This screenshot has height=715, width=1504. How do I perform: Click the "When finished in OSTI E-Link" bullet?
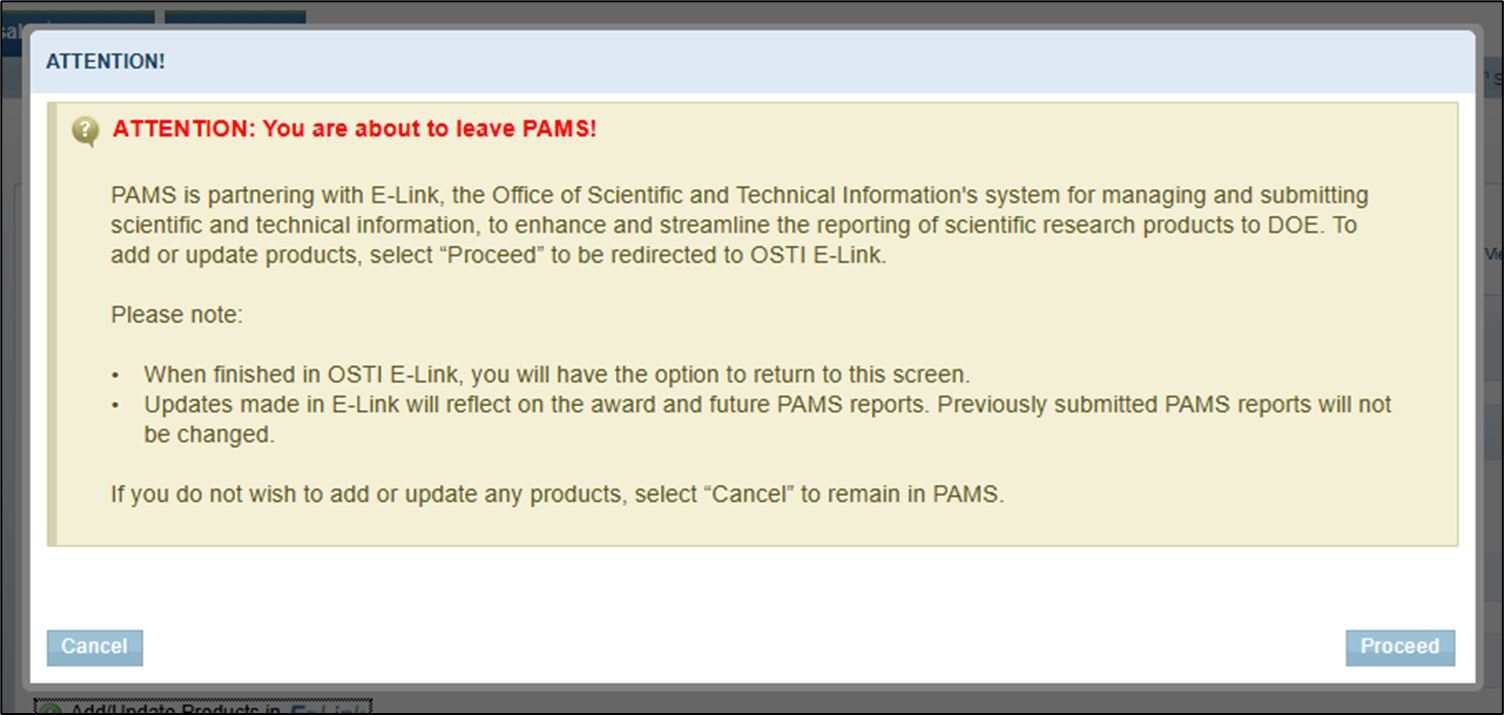(557, 375)
